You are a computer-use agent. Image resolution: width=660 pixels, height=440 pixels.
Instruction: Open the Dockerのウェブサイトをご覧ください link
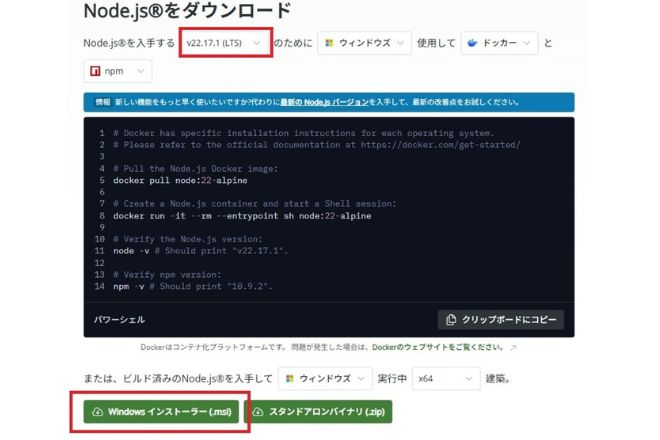click(x=438, y=347)
